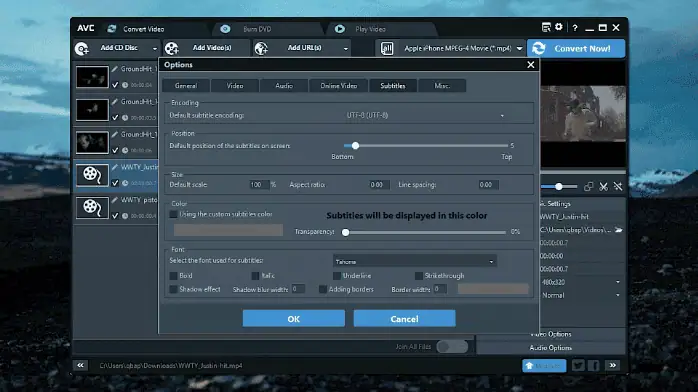Enable Using the custom subtitles color checkbox
The height and width of the screenshot is (392, 698).
tap(174, 214)
